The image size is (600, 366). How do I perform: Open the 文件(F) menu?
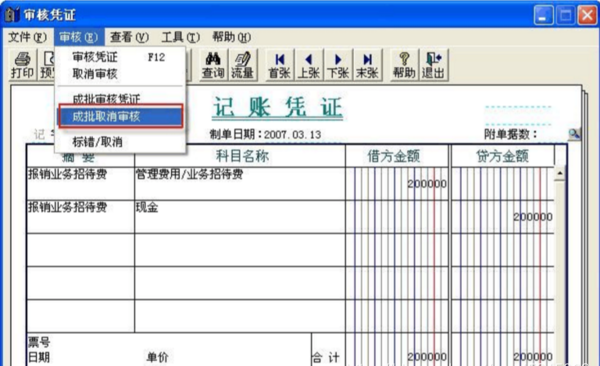click(x=28, y=37)
